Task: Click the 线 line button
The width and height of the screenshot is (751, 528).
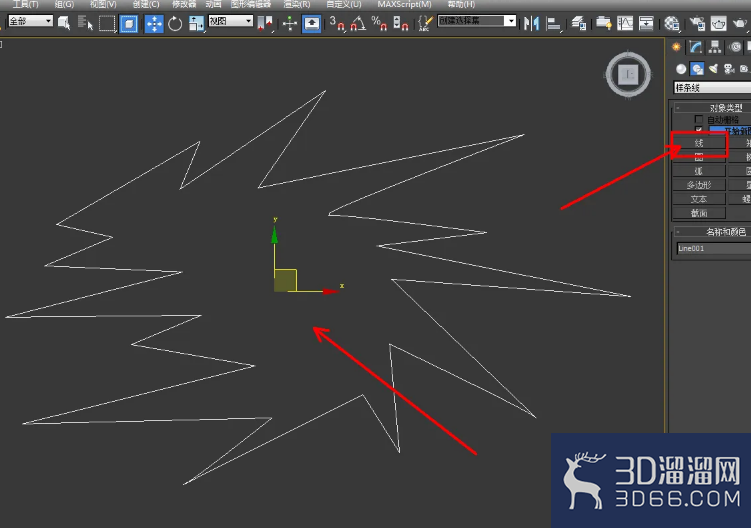Action: [x=699, y=143]
